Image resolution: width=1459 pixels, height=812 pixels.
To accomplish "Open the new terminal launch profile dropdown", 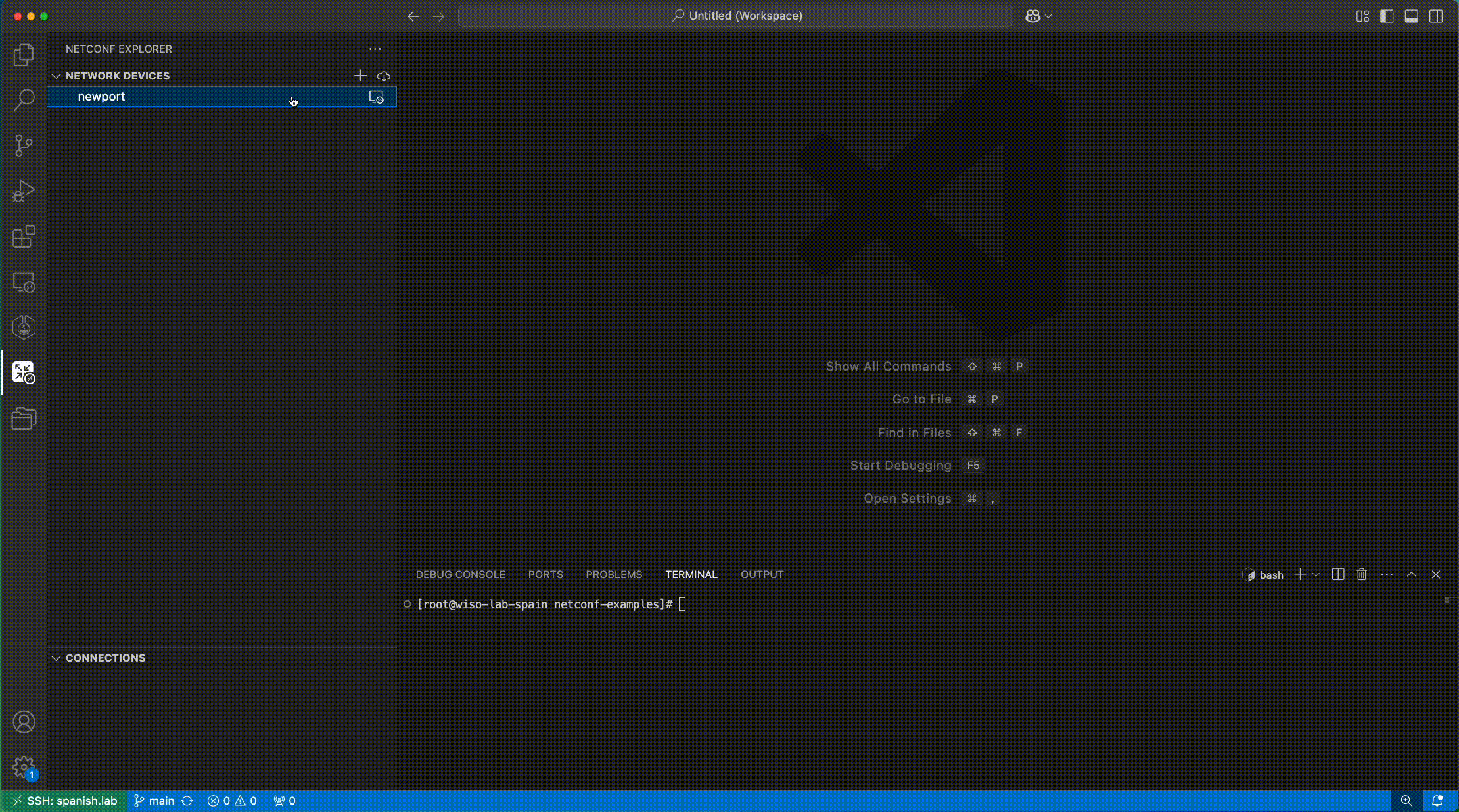I will point(1316,574).
